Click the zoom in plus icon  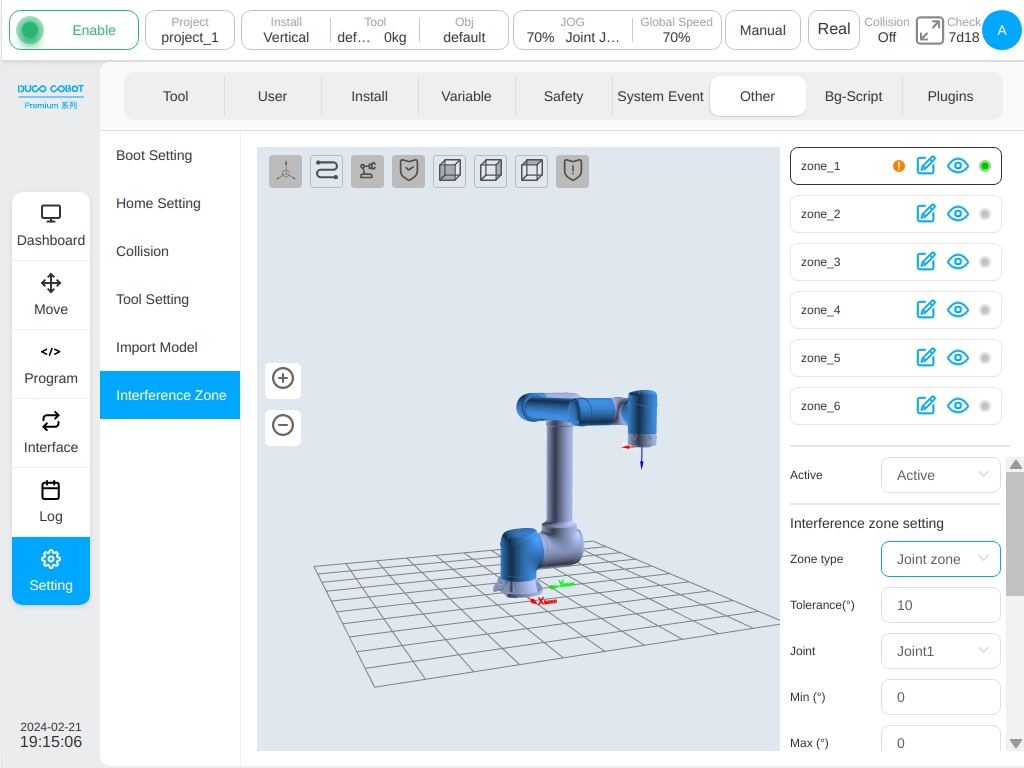coord(283,378)
